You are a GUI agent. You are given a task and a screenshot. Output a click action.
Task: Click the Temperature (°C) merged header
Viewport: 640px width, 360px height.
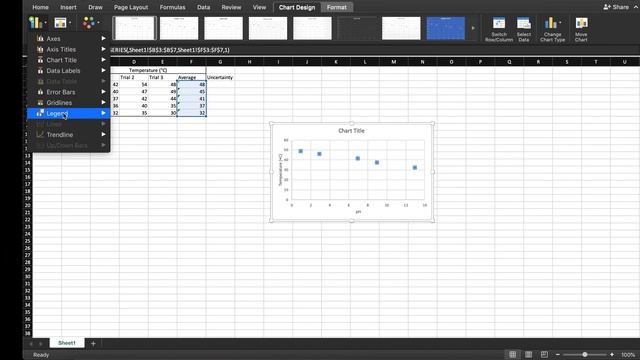[148, 70]
